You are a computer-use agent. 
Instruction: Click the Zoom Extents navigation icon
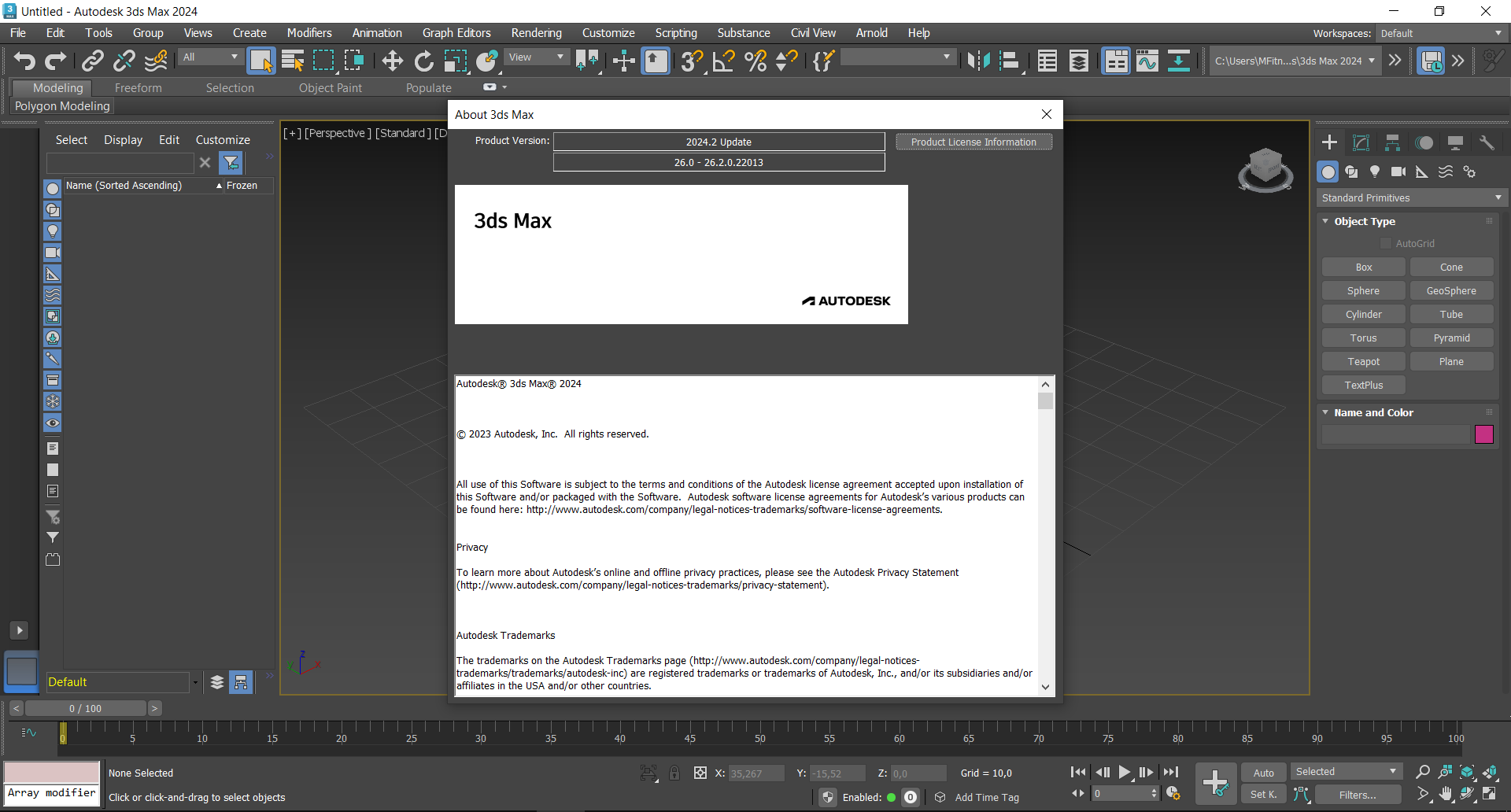[x=1467, y=772]
